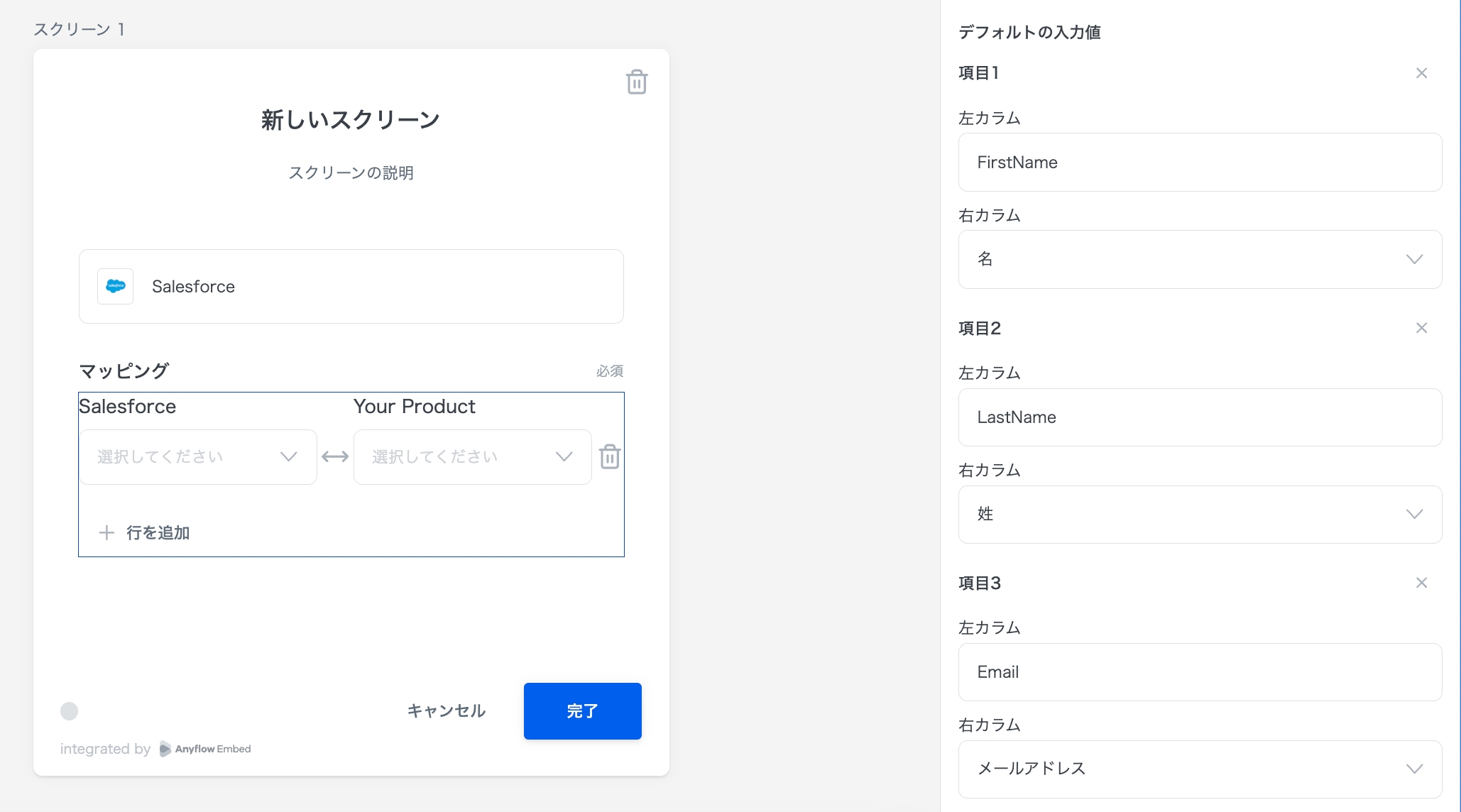
Task: Open the メールアドレス right column dropdown
Action: click(1200, 769)
